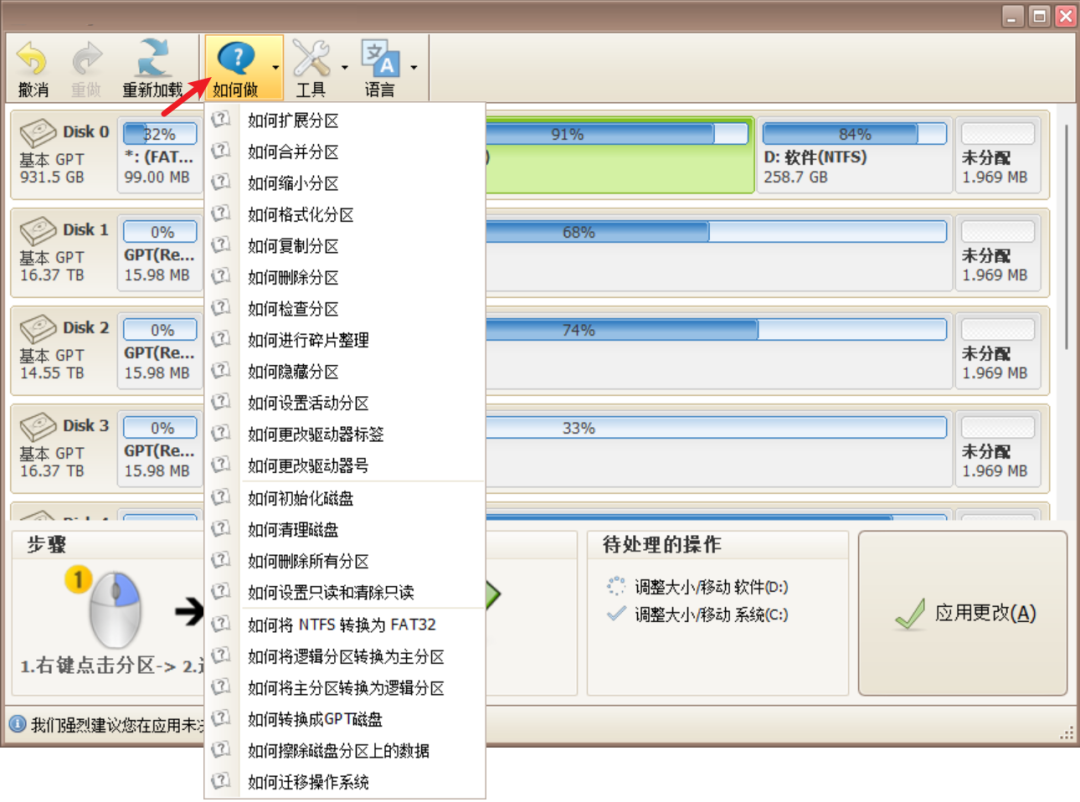Viewport: 1080px width, 802px height.
Task: Select menu entry 如何格式化分区
Action: [345, 215]
